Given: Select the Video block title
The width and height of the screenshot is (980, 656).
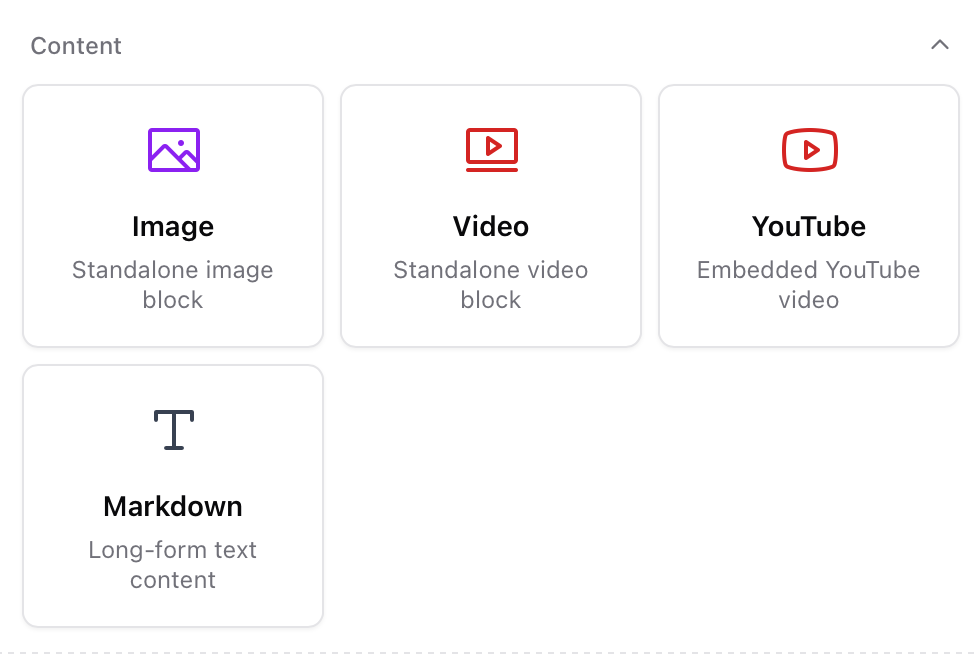Looking at the screenshot, I should pos(491,227).
